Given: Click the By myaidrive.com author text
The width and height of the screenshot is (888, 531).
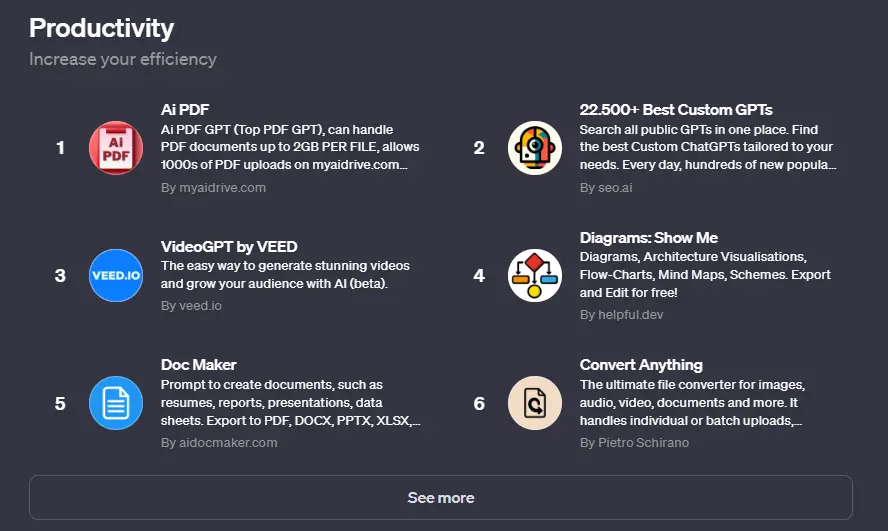Looking at the screenshot, I should [213, 187].
